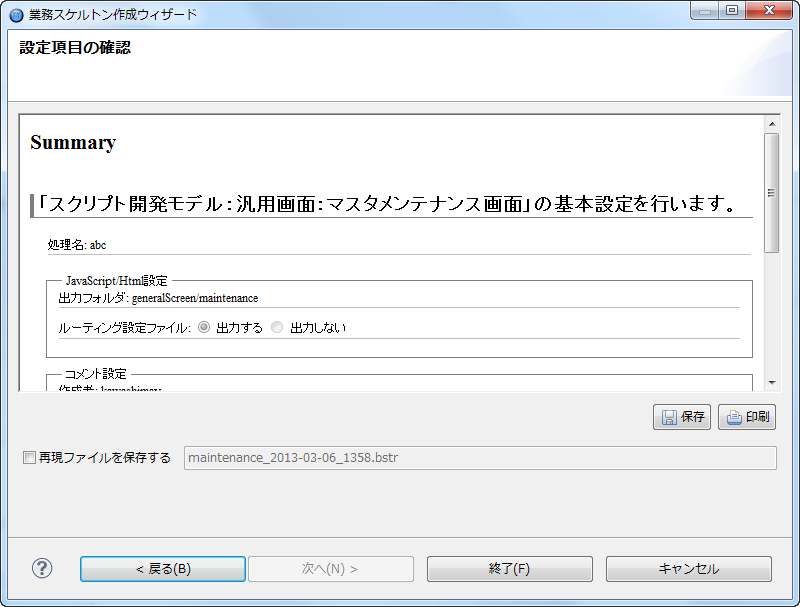800x607 pixels.
Task: Select the 出力する radio button
Action: (x=204, y=327)
